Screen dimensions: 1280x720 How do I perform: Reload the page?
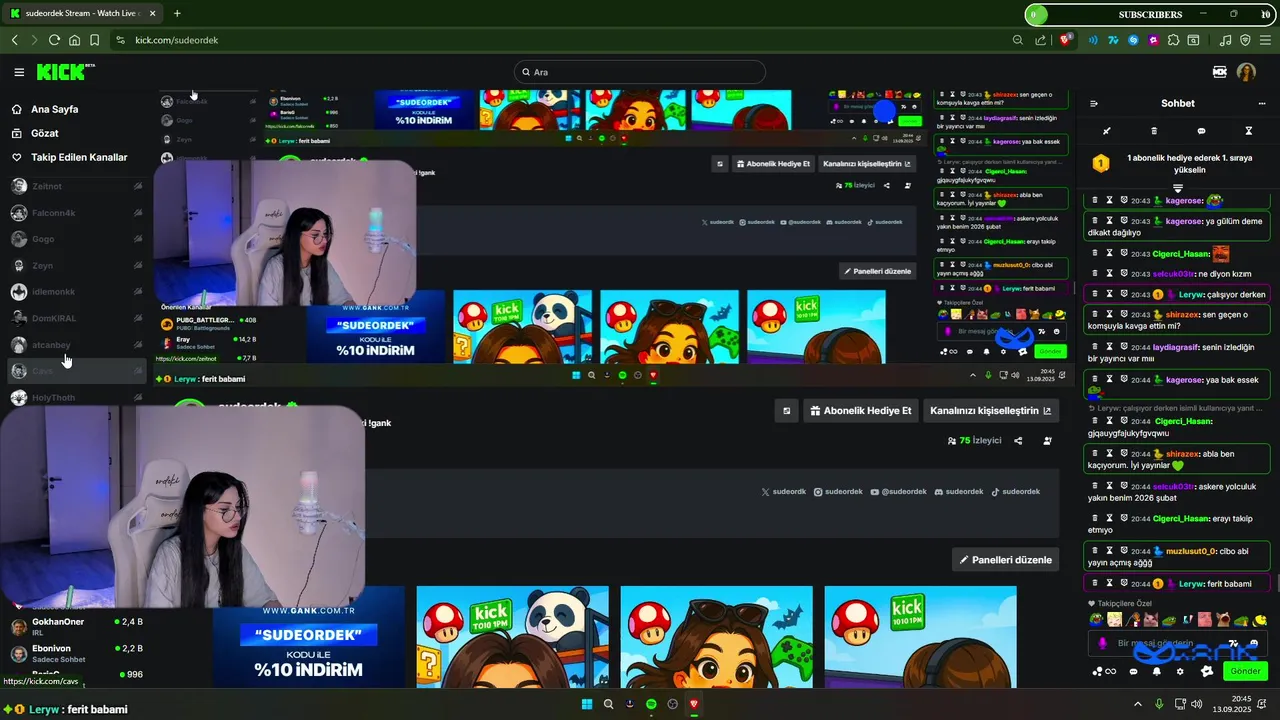click(x=54, y=40)
